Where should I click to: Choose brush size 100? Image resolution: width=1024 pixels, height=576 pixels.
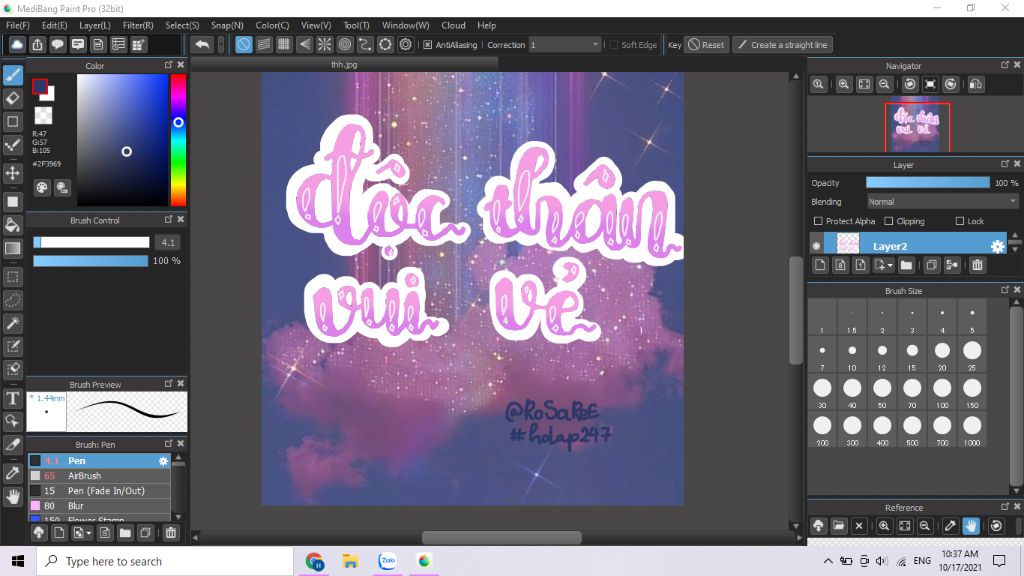tap(942, 391)
